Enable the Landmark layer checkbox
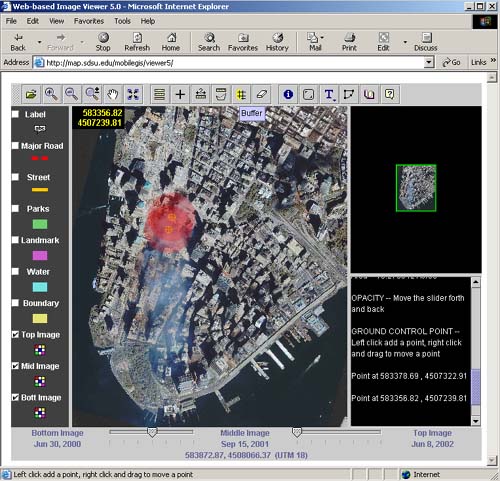500x481 pixels. 15,240
